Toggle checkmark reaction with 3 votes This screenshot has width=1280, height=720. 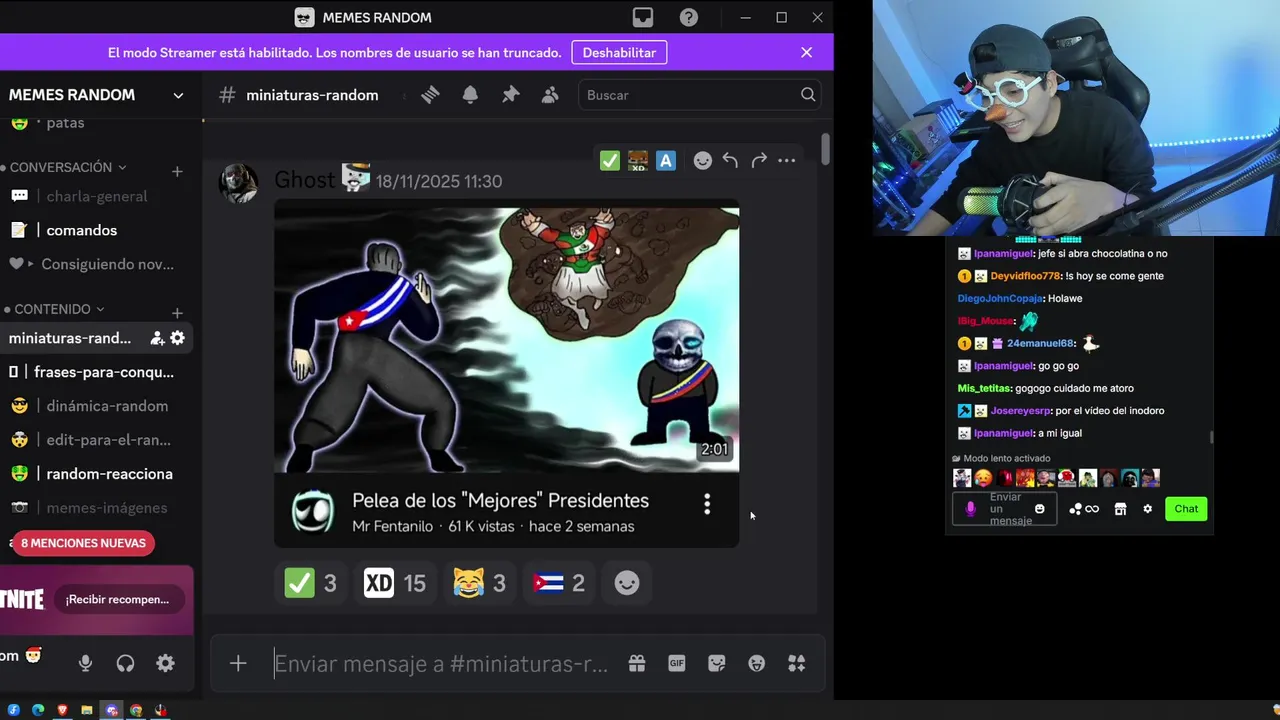coord(311,583)
